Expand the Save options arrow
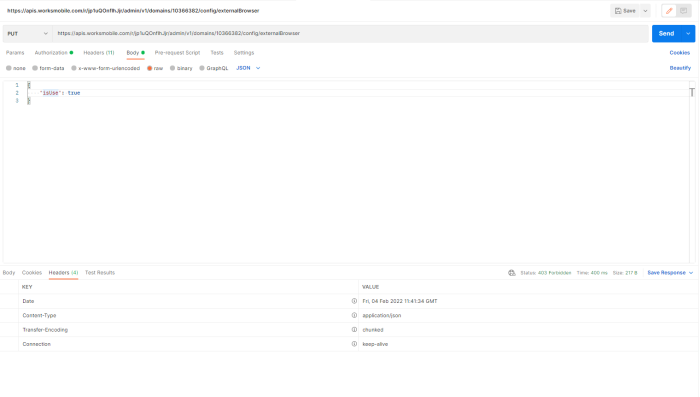Viewport: 700px width, 397px height. pos(645,11)
